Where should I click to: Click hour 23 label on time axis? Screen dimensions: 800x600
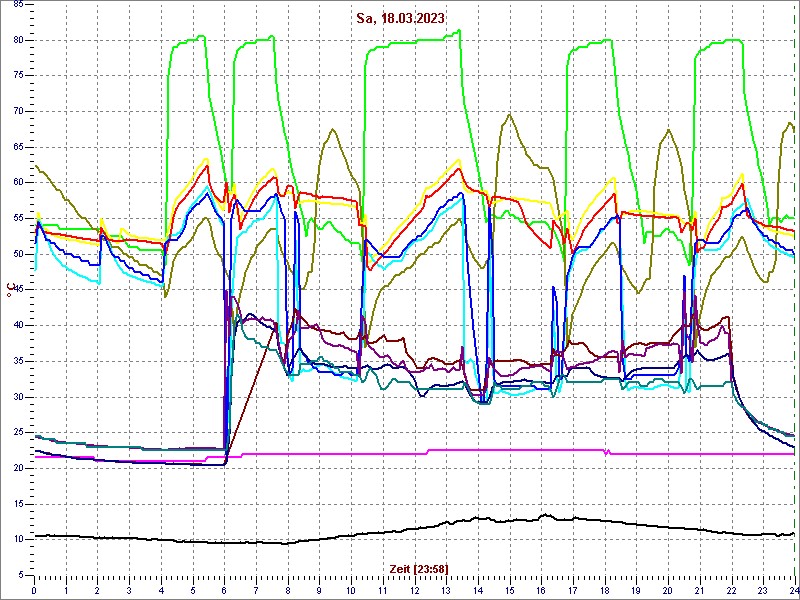point(763,590)
